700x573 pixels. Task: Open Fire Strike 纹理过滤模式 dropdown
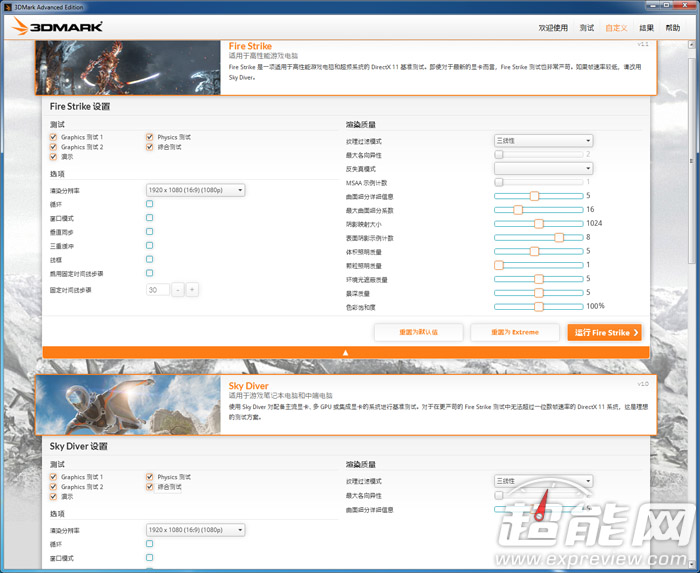point(543,141)
